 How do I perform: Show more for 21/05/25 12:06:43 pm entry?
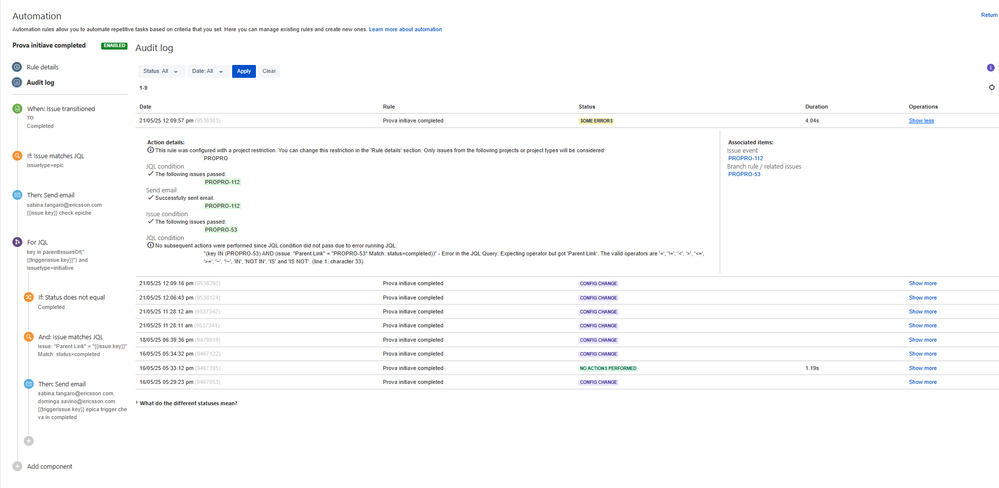(923, 298)
